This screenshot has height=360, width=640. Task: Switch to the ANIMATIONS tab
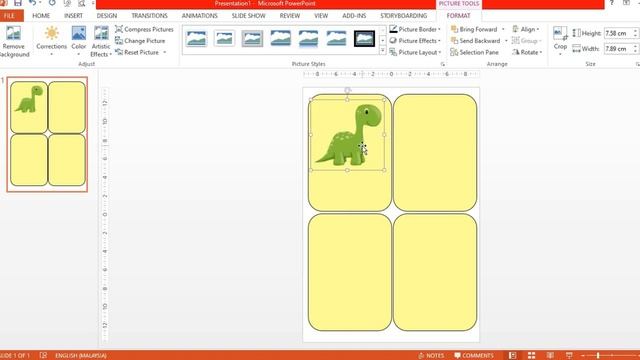click(x=200, y=16)
